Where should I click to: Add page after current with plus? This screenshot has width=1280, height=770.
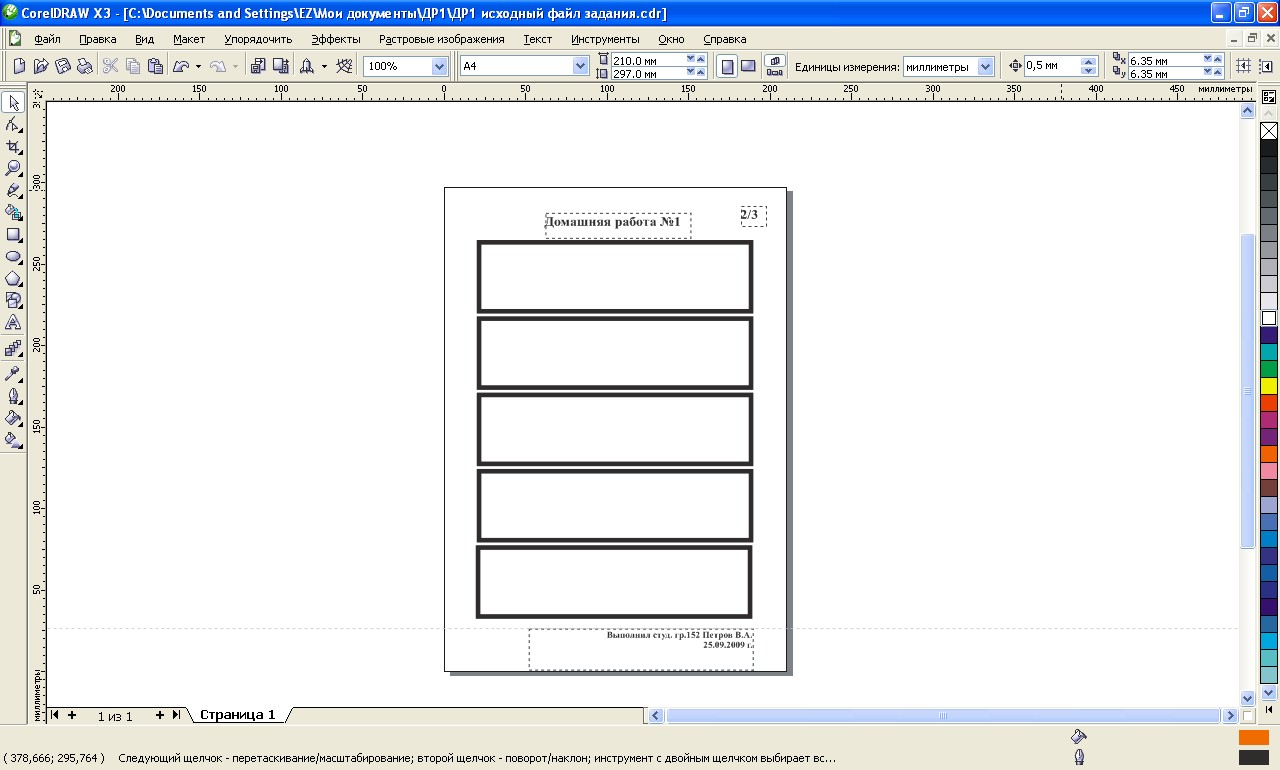click(x=159, y=715)
